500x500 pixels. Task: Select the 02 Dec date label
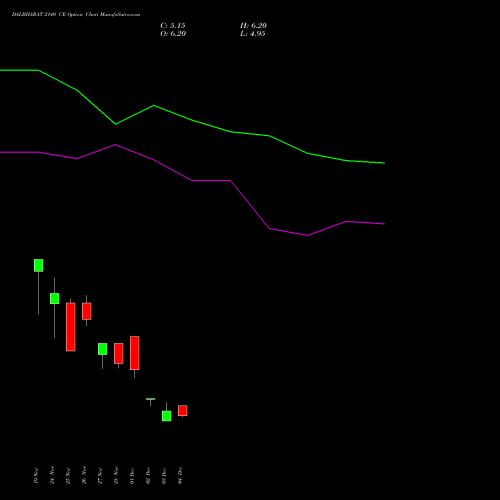coord(148,475)
